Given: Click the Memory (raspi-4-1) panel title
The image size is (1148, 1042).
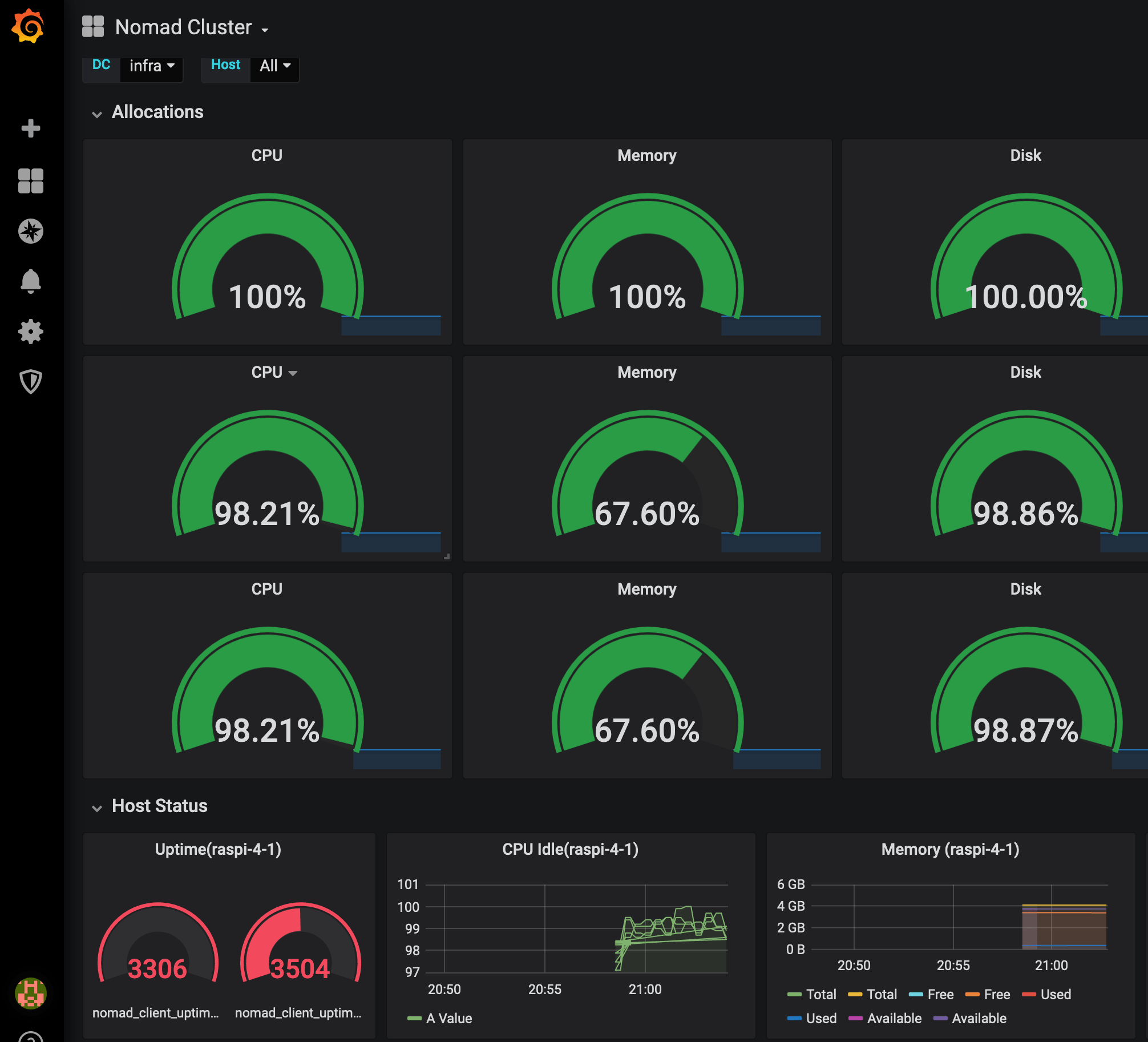Looking at the screenshot, I should click(x=950, y=850).
